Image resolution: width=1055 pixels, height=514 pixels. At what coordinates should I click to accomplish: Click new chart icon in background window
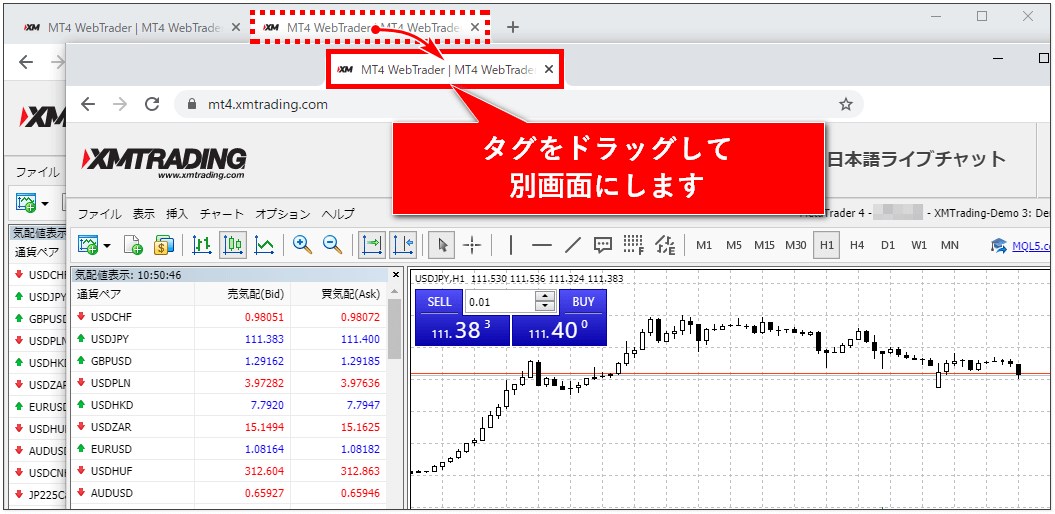(26, 202)
